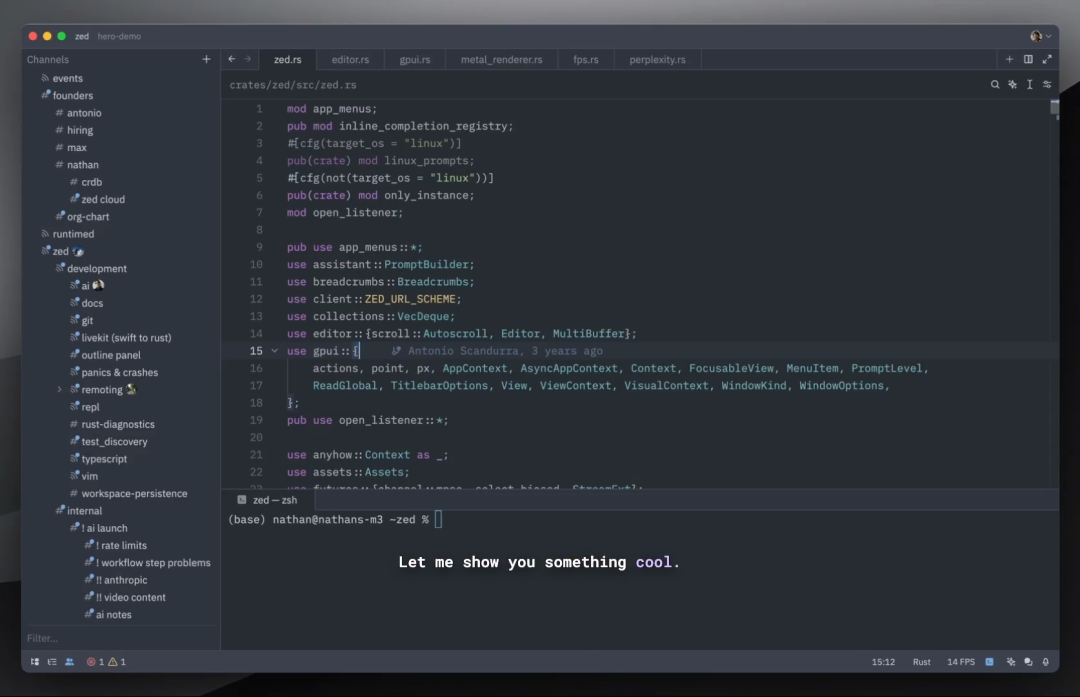Viewport: 1080px width, 697px height.
Task: Go forward with the right arrow
Action: 248,59
